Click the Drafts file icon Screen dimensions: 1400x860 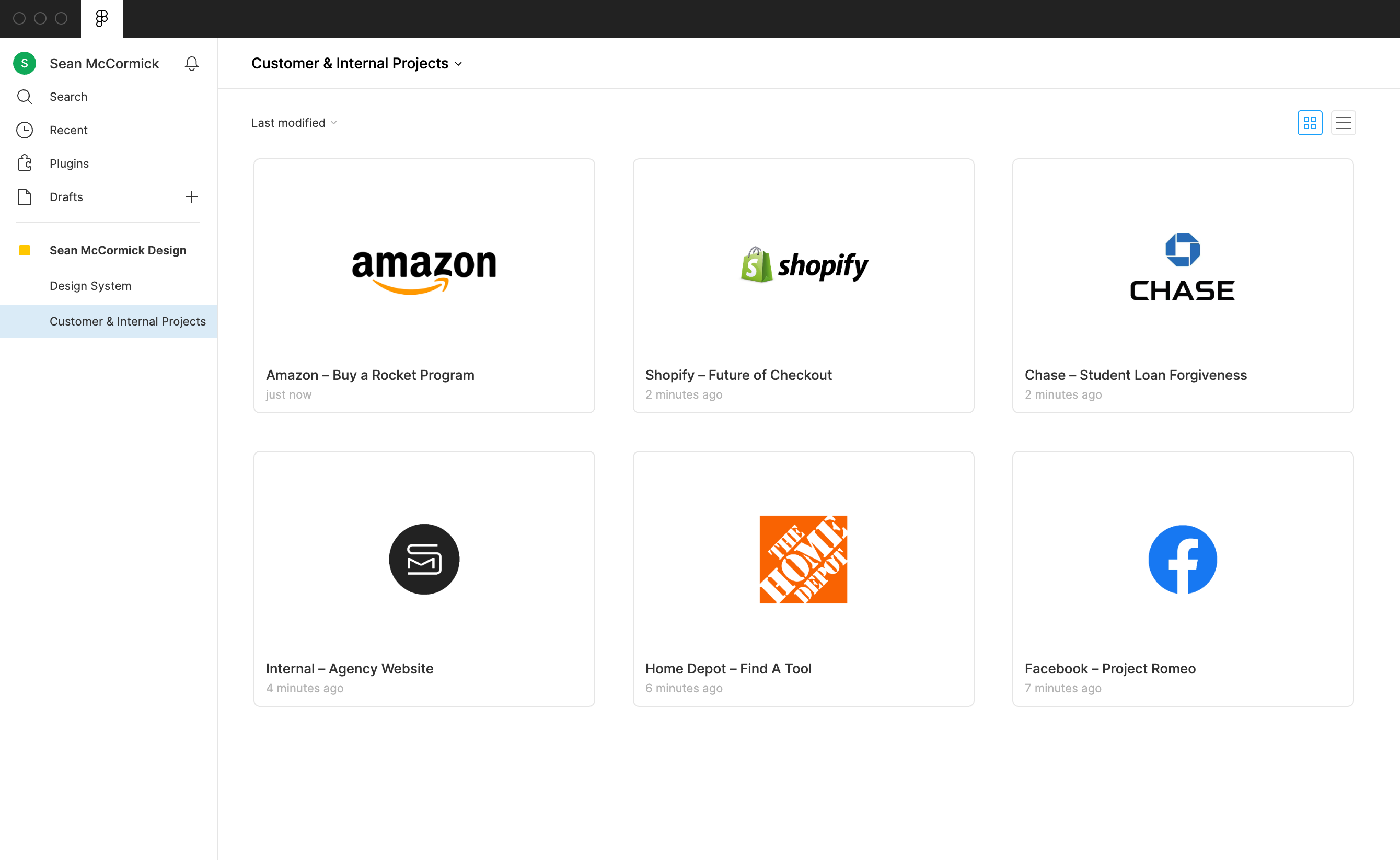click(x=25, y=197)
